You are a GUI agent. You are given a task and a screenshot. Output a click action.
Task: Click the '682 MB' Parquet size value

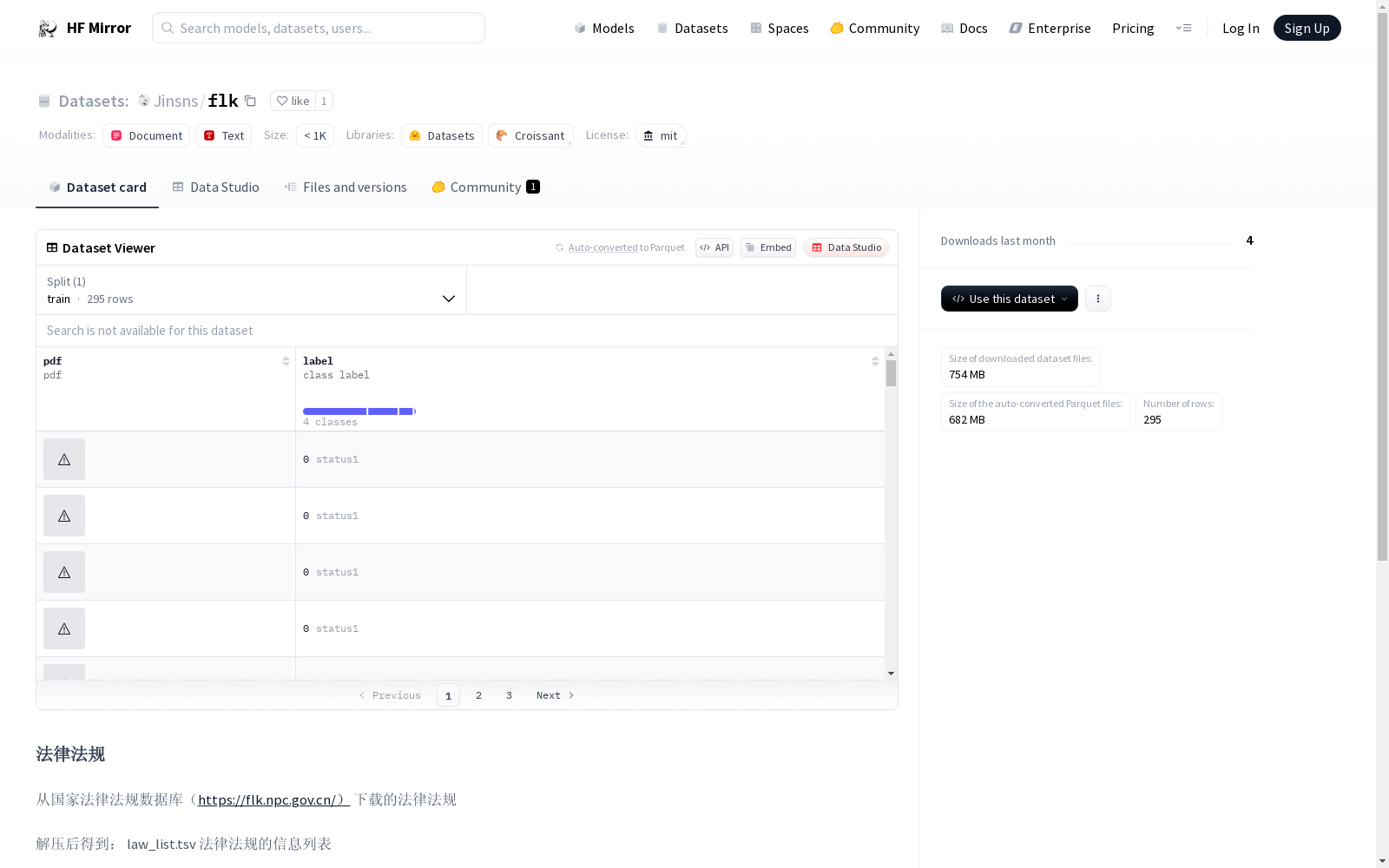967,419
